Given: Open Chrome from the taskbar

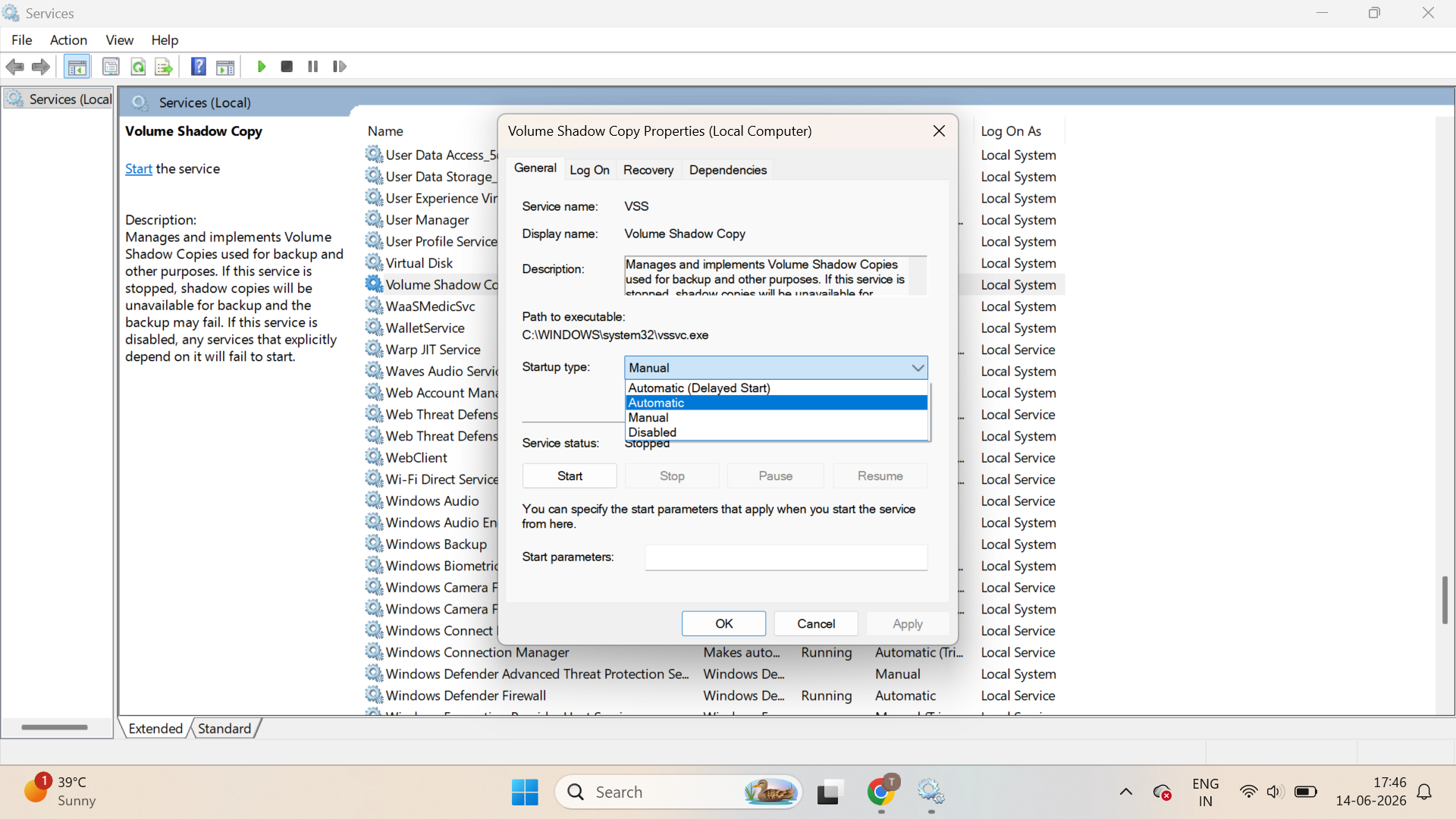Looking at the screenshot, I should [881, 792].
